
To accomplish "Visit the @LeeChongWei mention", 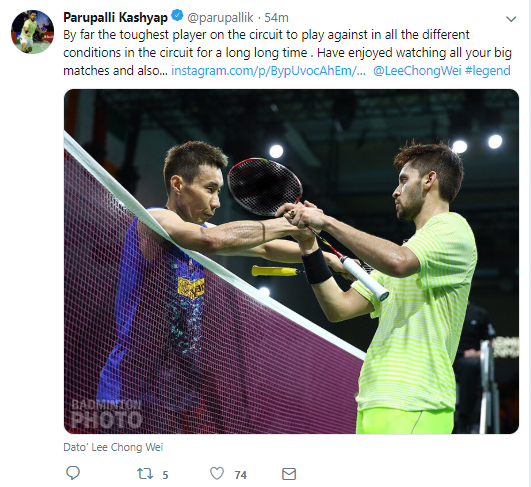I will (417, 70).
